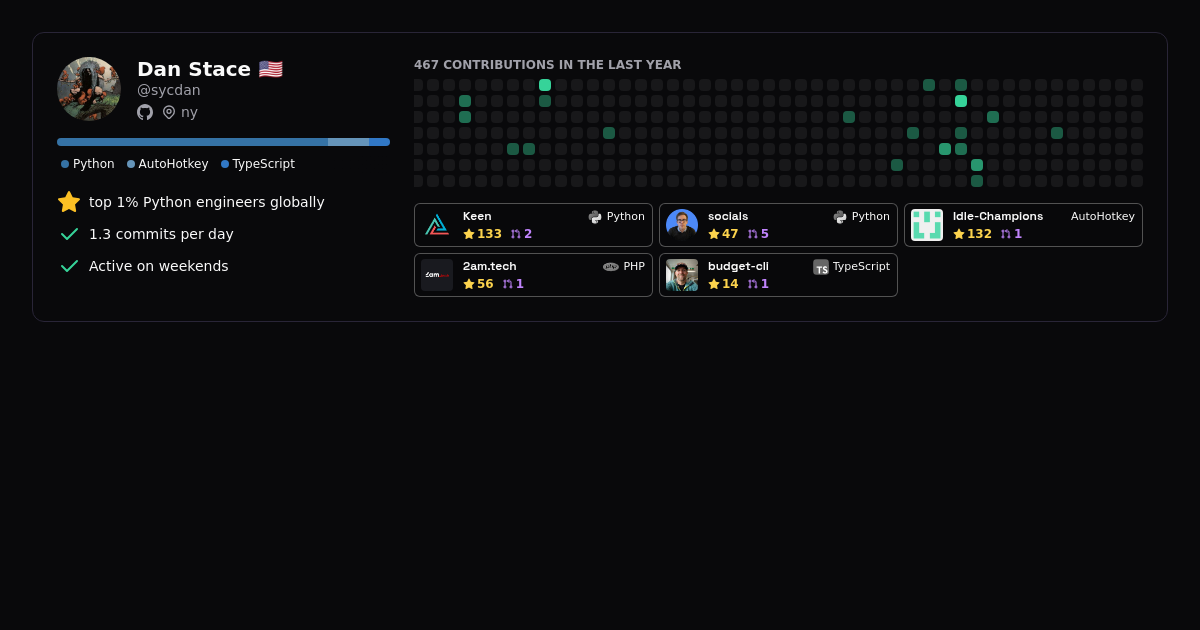
Task: Click the gold star achievement icon
Action: coord(69,202)
